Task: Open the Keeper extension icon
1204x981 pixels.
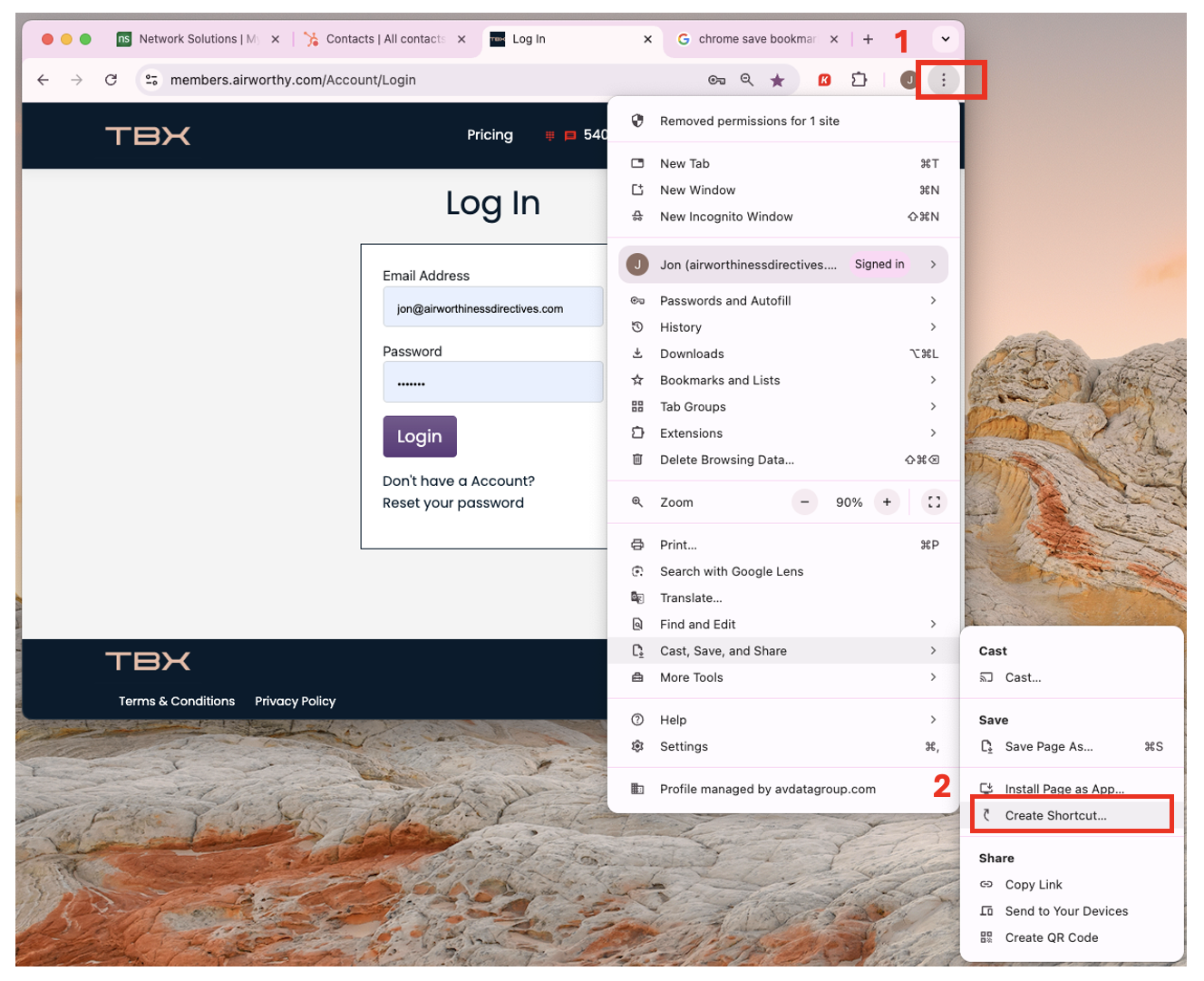Action: coord(823,80)
